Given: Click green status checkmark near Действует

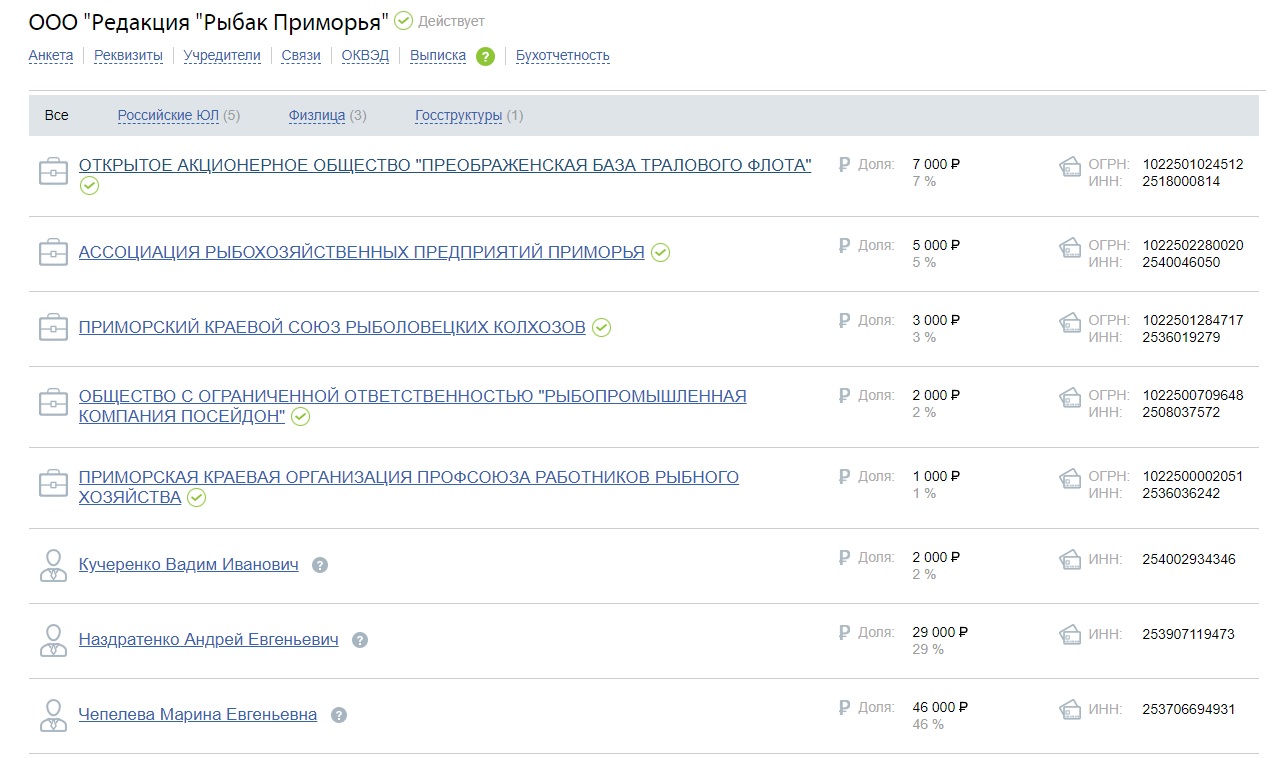Looking at the screenshot, I should (x=403, y=20).
